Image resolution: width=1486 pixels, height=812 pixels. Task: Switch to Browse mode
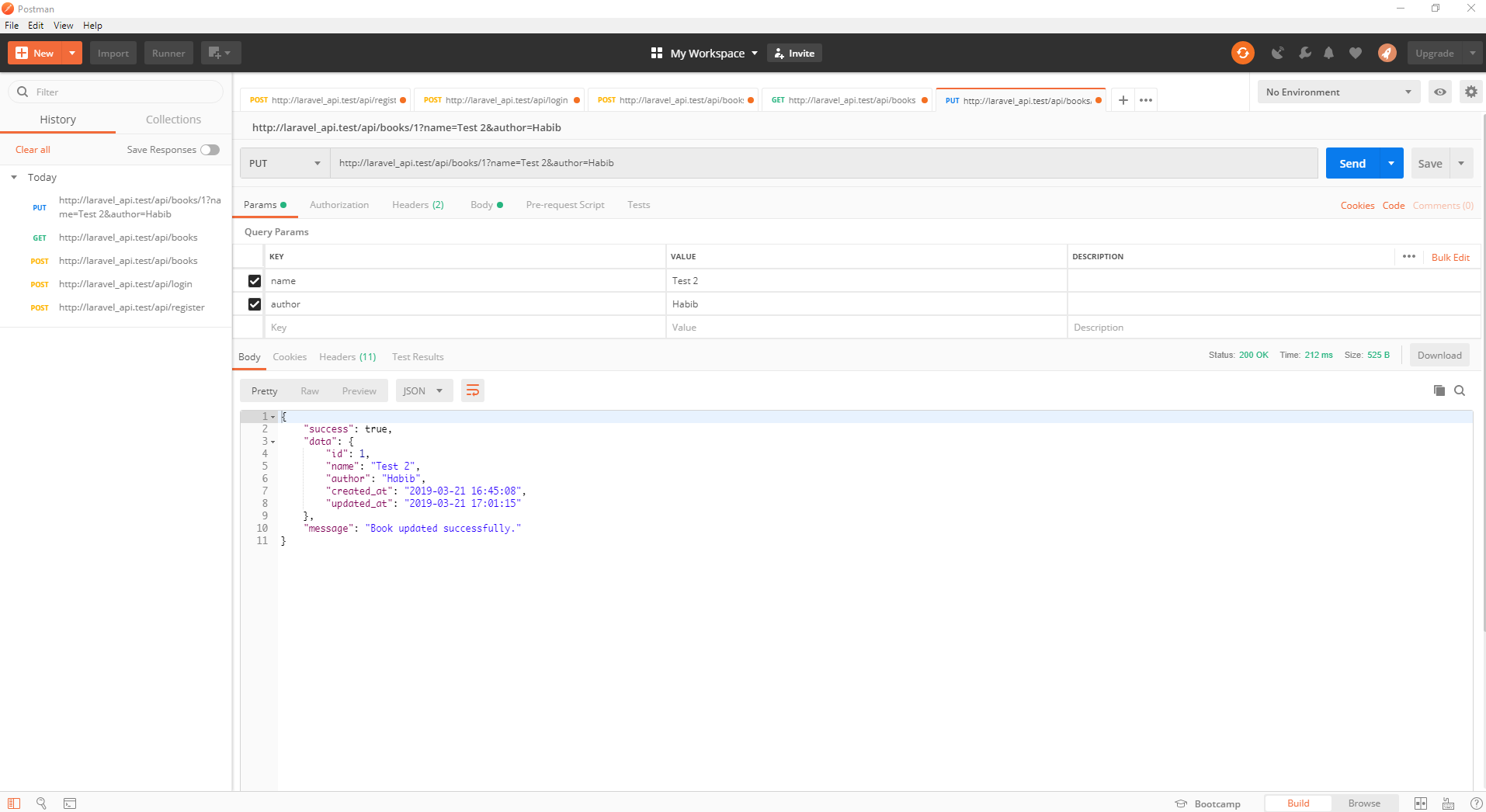point(1364,803)
